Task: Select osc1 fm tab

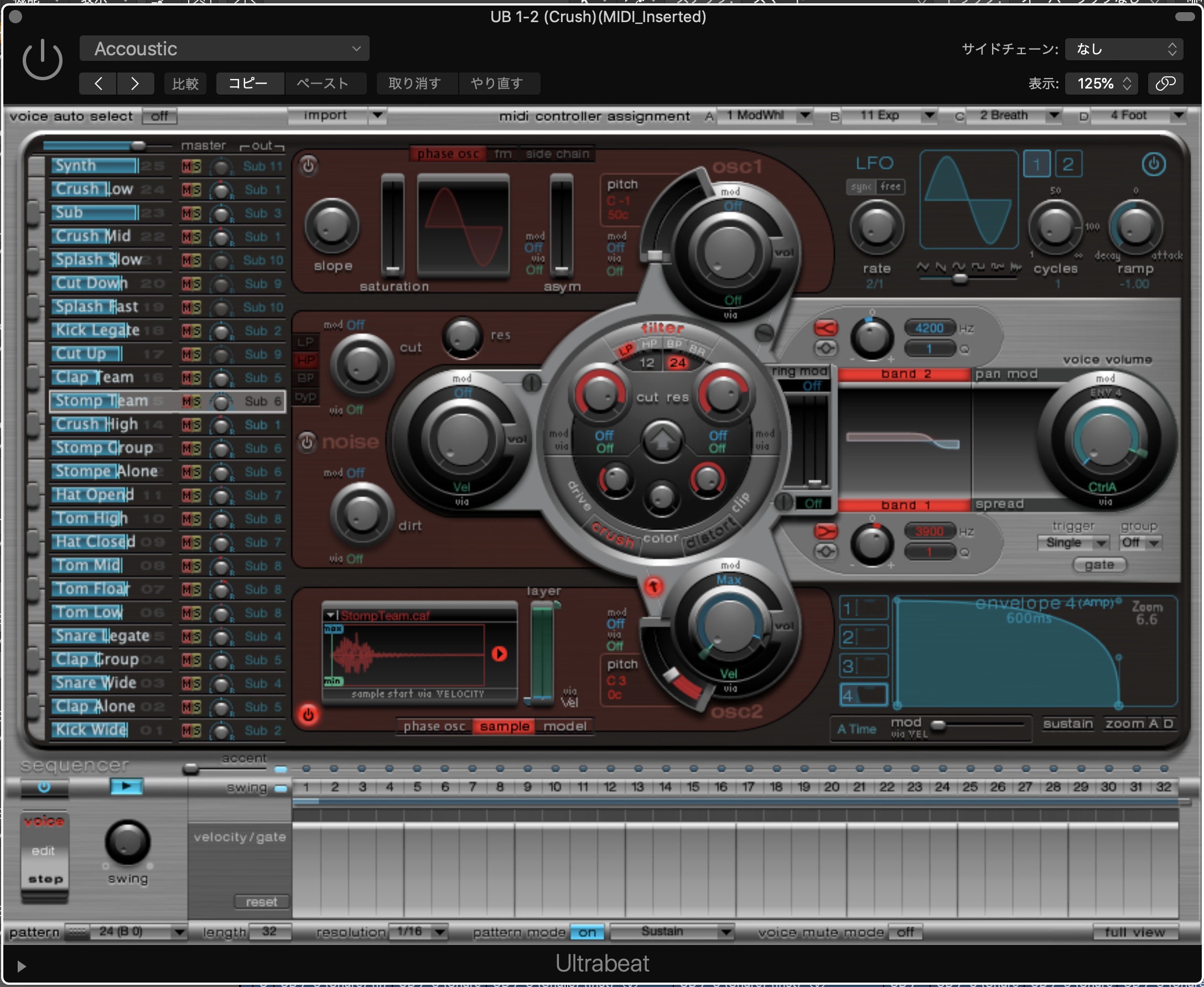Action: tap(502, 154)
